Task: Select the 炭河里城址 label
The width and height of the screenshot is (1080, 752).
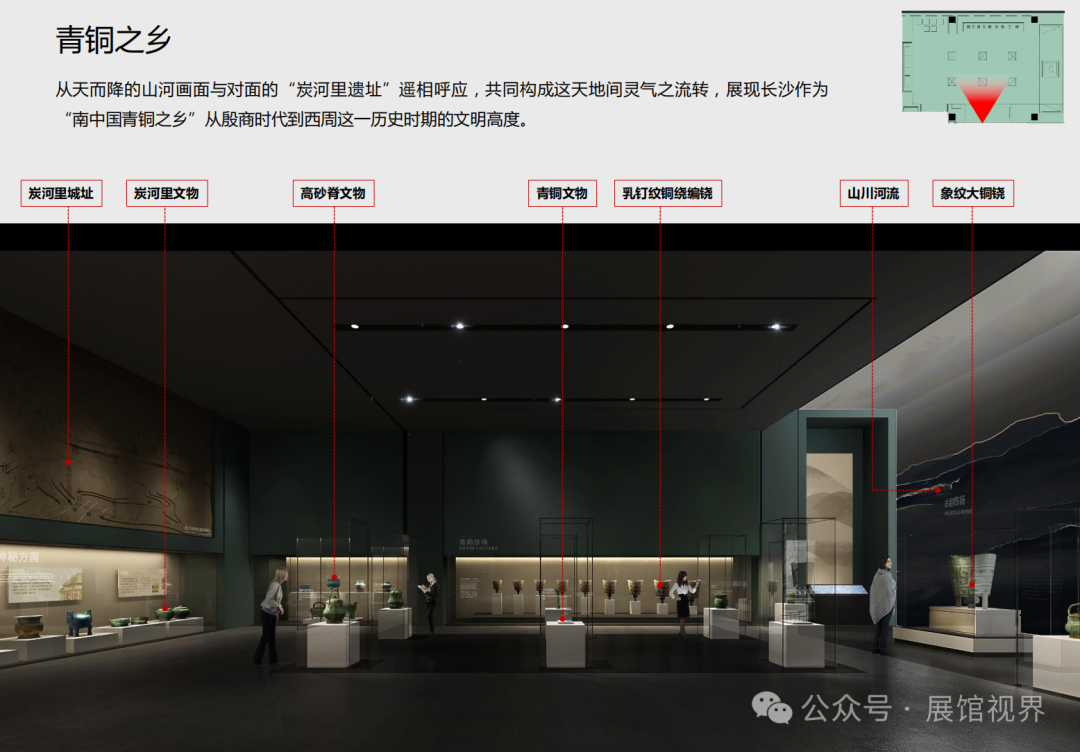Action: 61,193
